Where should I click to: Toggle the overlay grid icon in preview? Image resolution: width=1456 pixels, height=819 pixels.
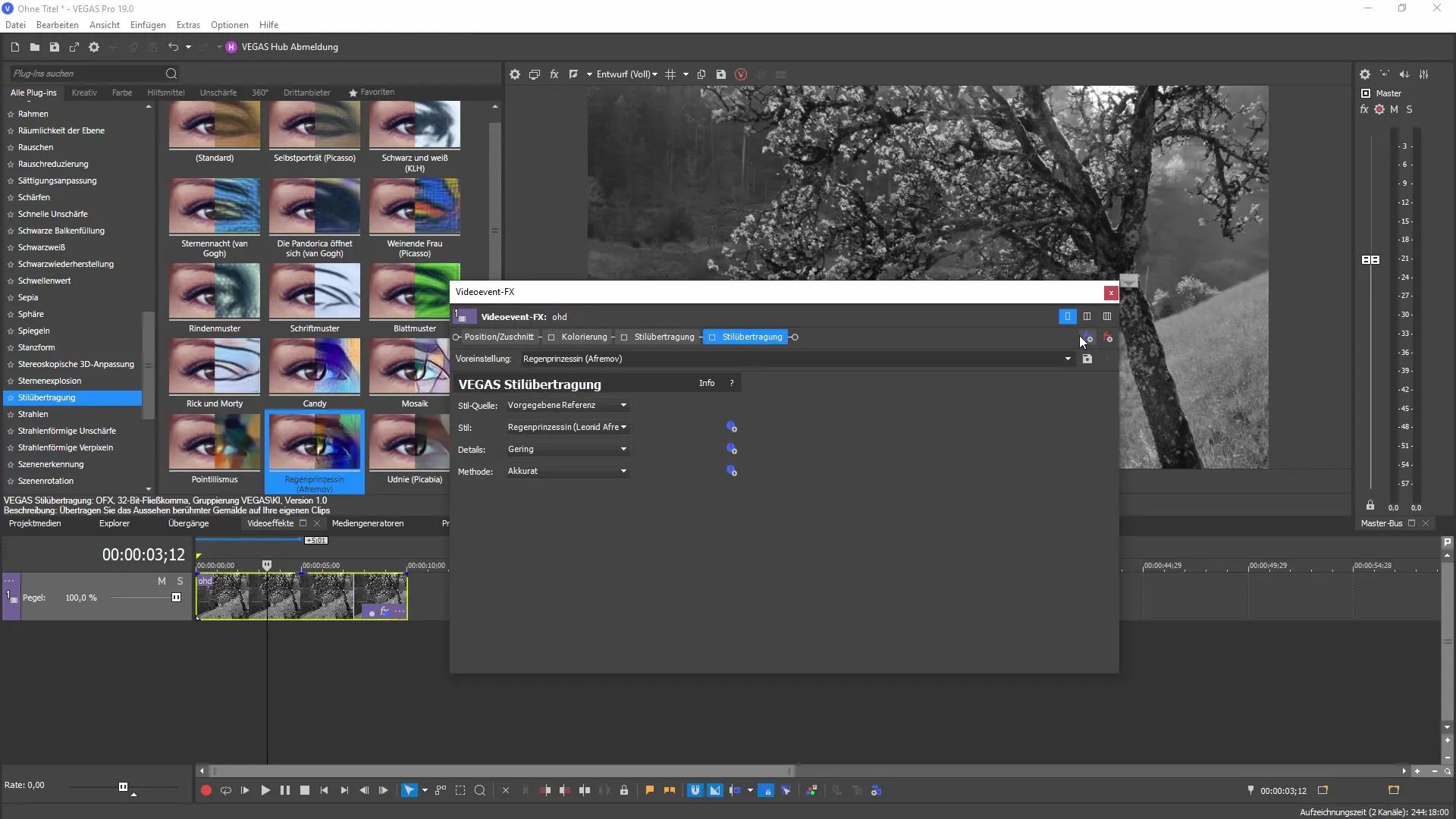[x=670, y=74]
